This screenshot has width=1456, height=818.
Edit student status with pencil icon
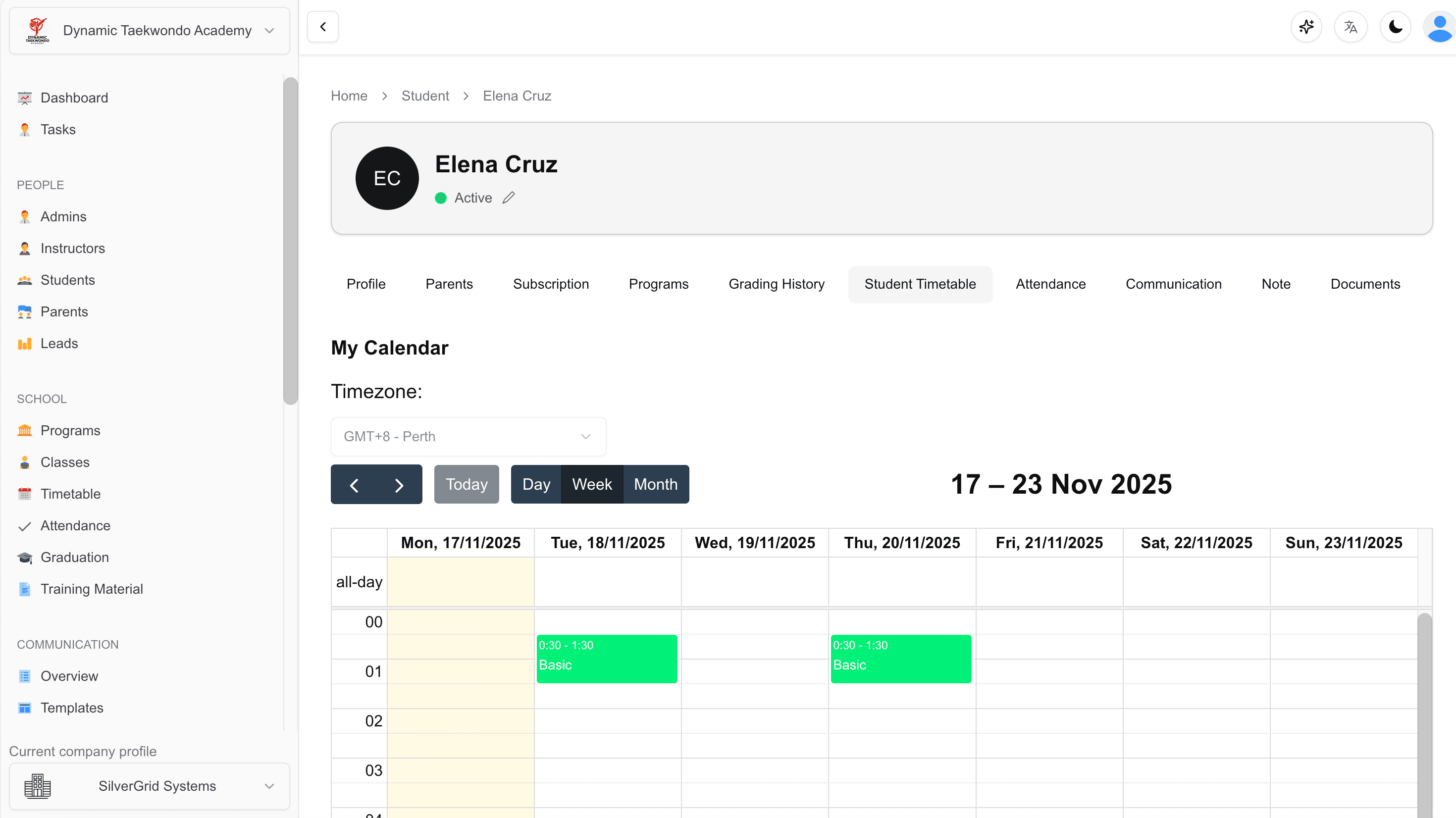(509, 198)
